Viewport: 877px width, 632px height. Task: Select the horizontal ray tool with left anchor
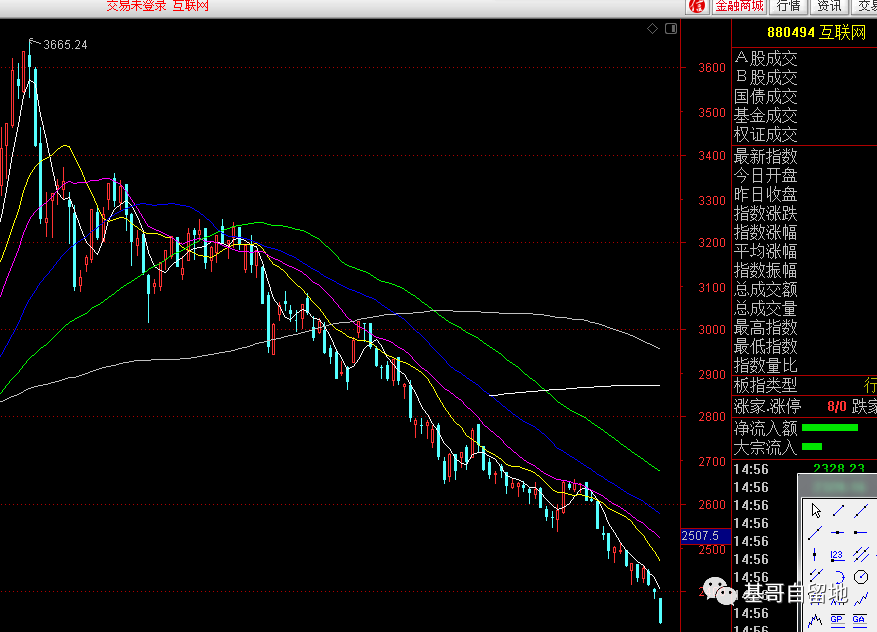coord(860,532)
